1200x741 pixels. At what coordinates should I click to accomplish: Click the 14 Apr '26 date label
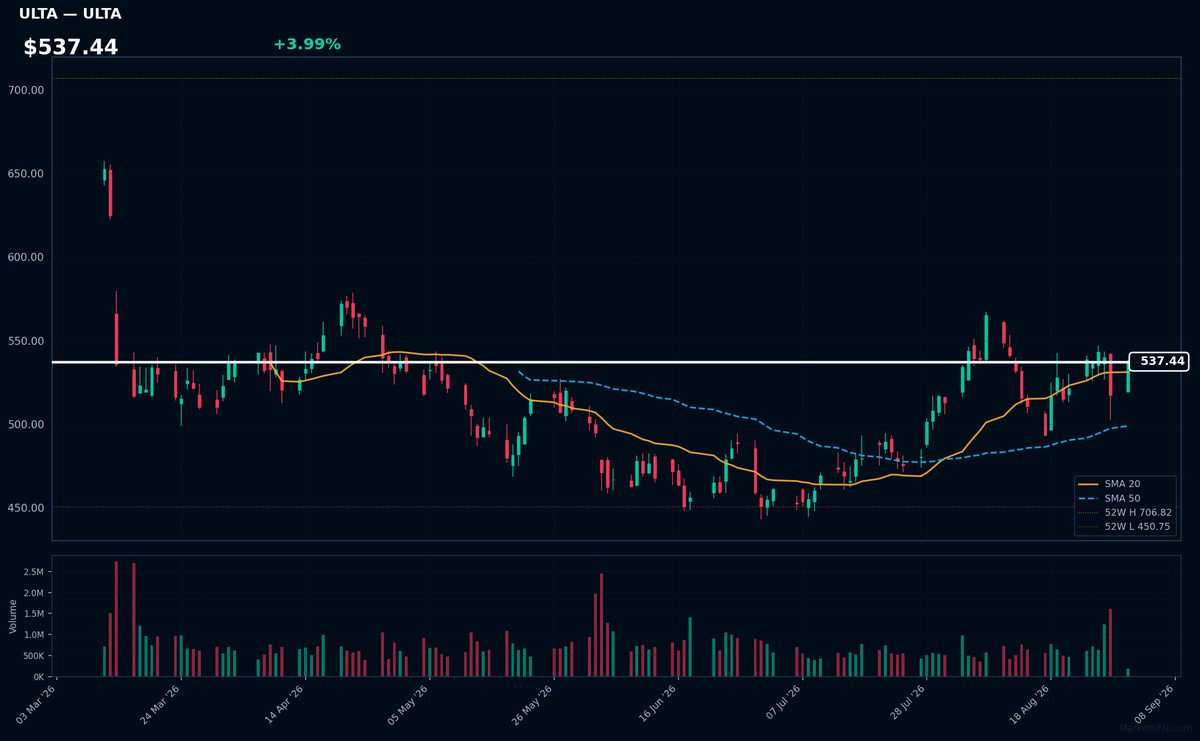(x=286, y=703)
